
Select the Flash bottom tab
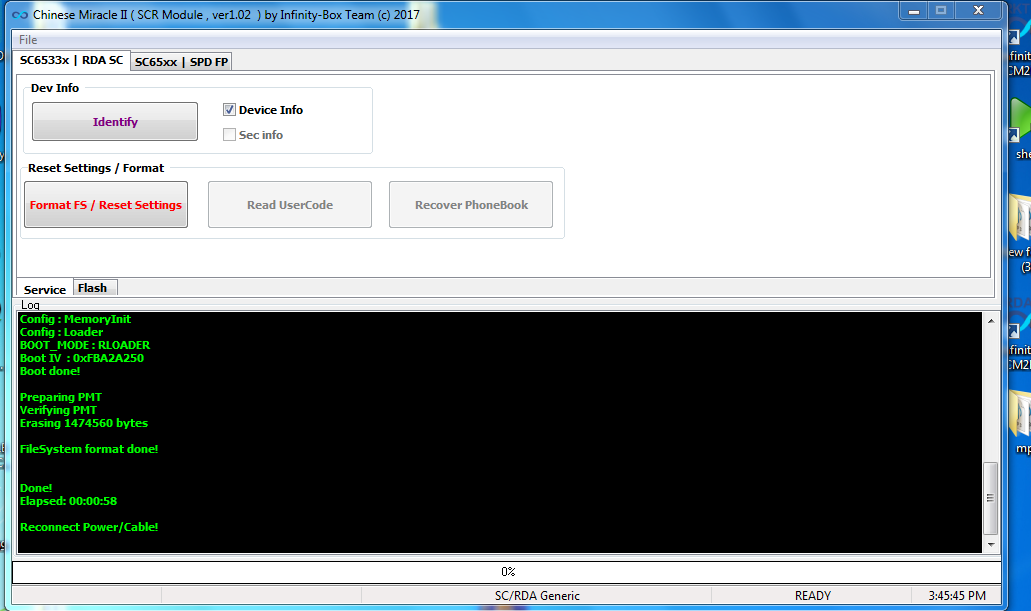coord(93,288)
